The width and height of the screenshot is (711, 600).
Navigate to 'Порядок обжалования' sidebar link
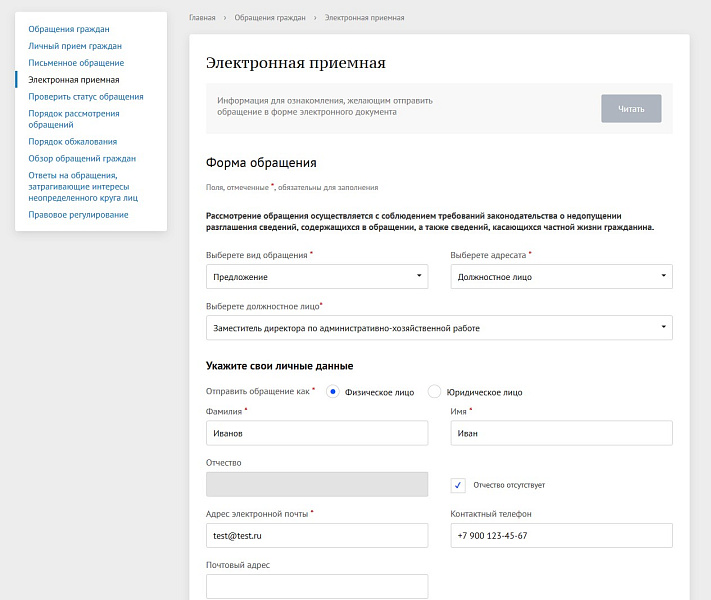click(x=72, y=141)
